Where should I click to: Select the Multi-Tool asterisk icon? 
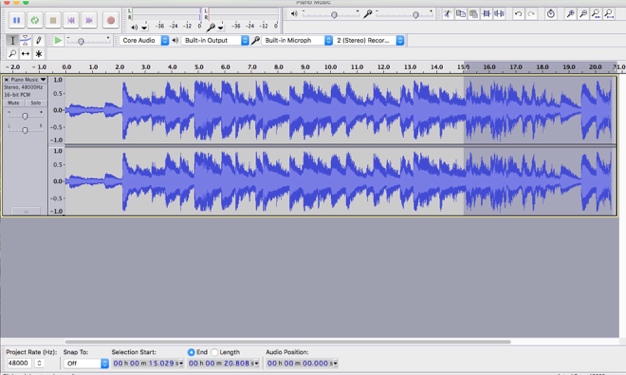pyautogui.click(x=39, y=54)
